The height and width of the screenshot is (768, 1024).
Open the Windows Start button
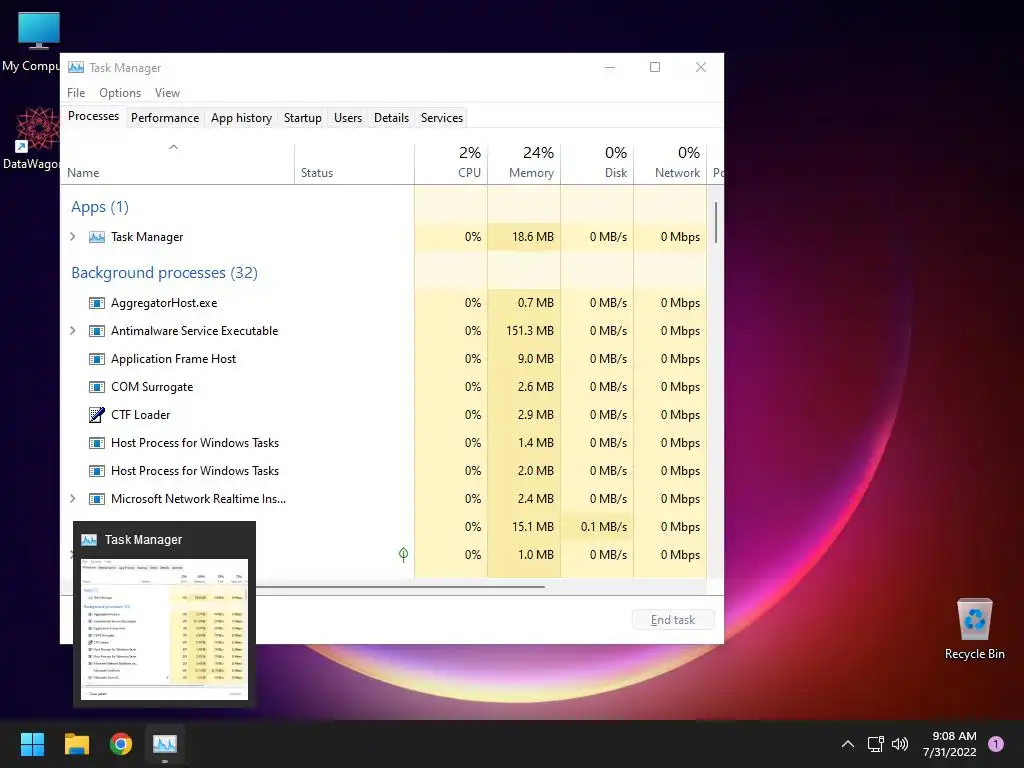tap(32, 744)
